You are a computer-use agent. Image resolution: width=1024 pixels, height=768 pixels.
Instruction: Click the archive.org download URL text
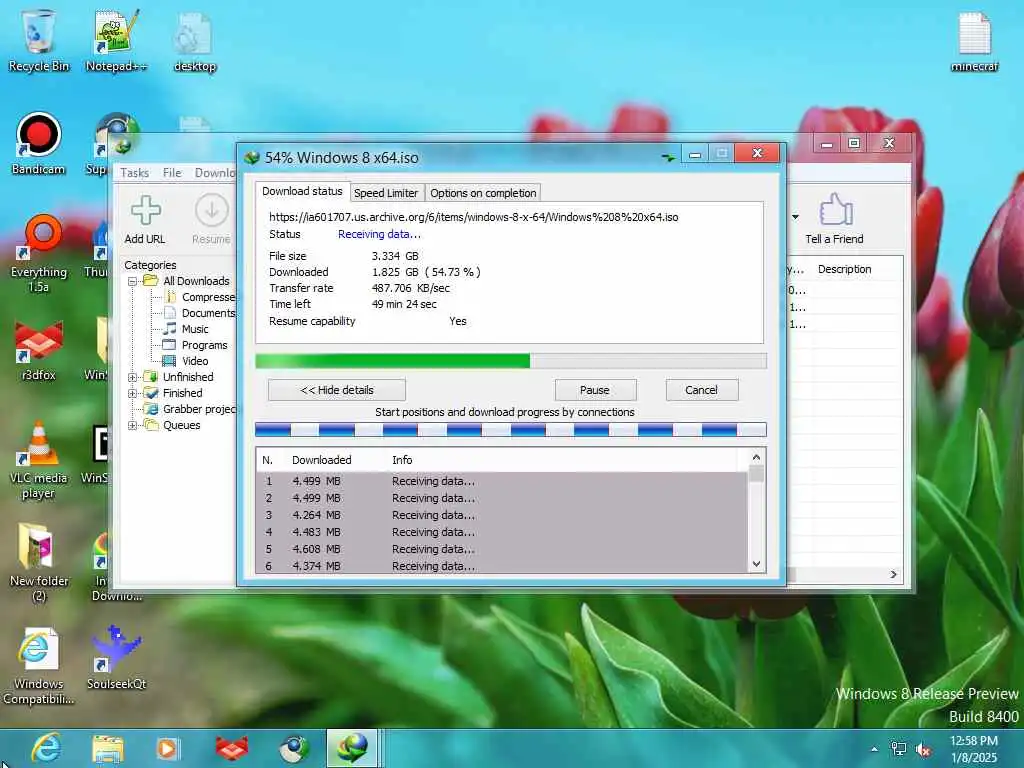(473, 217)
